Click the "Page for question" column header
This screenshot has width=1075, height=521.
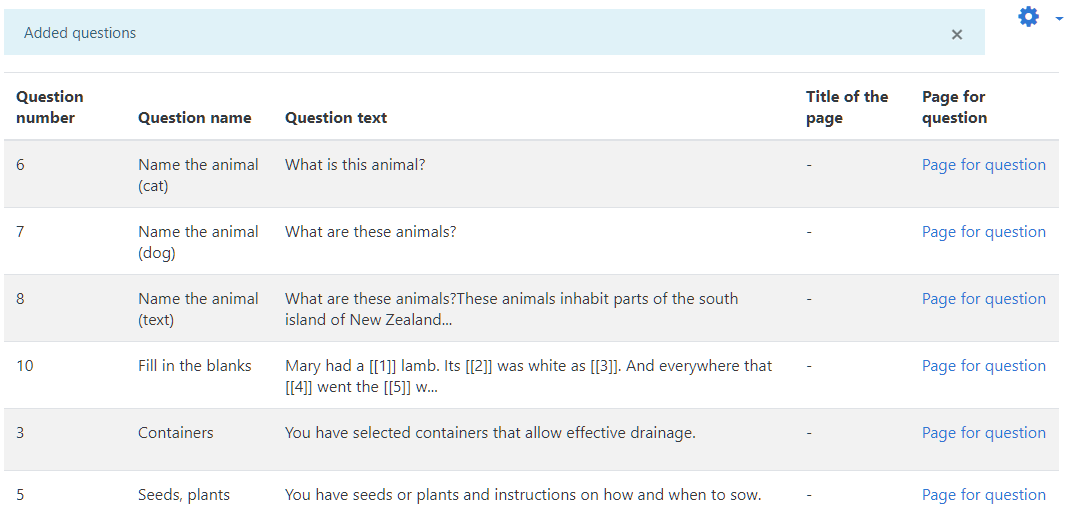pos(954,107)
